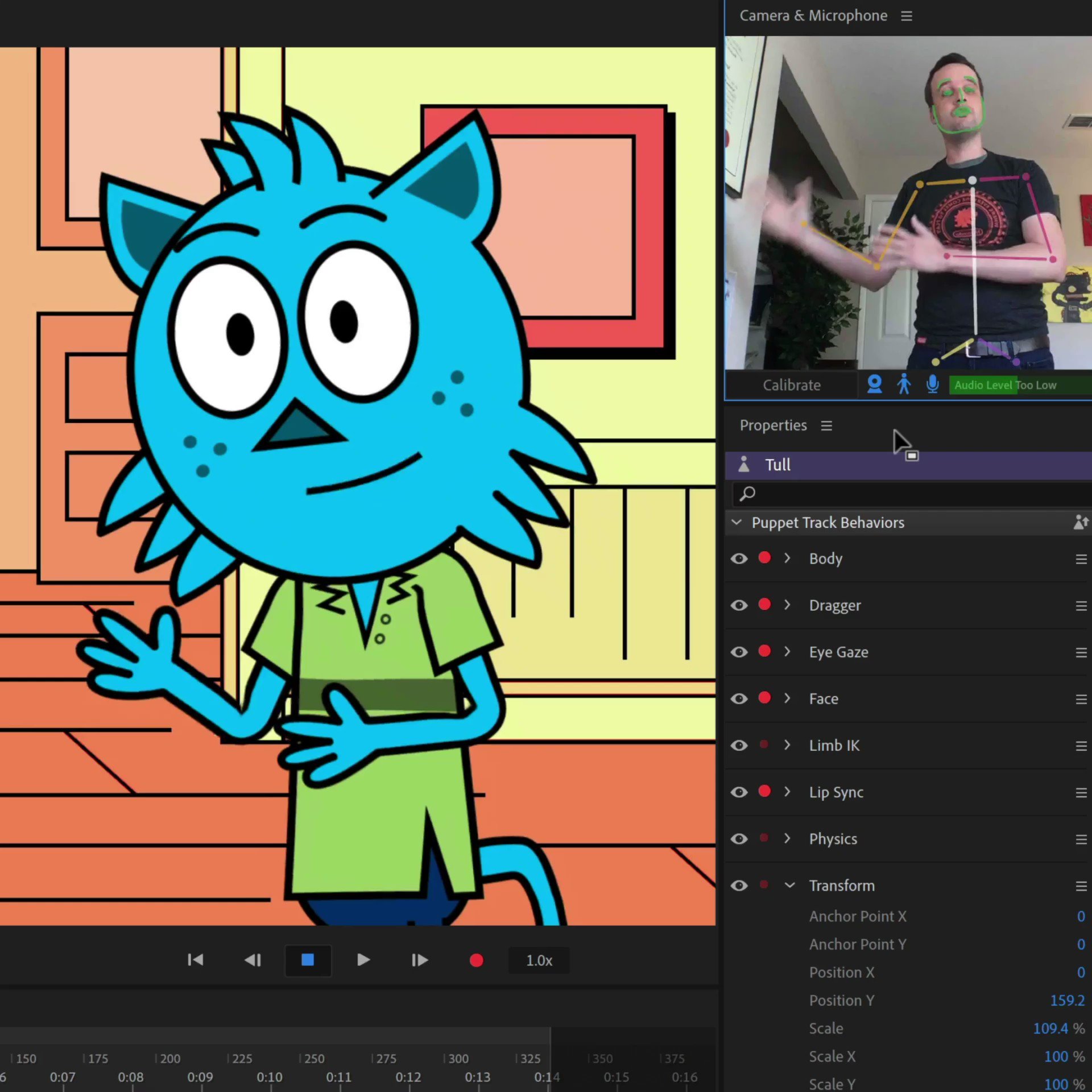1092x1092 pixels.
Task: Hide the Physics behavior eye
Action: [739, 838]
